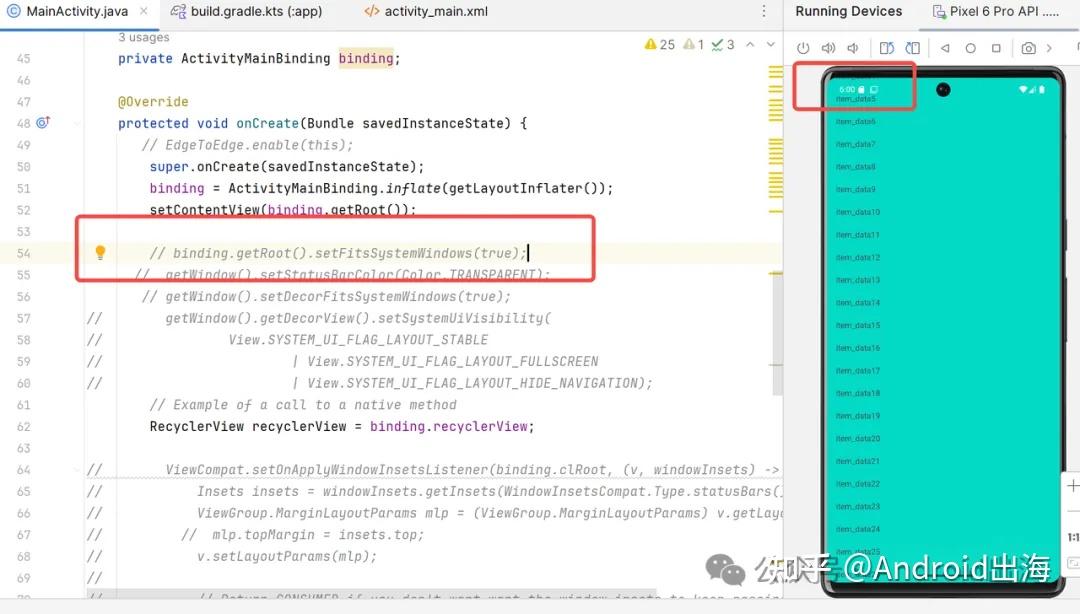This screenshot has height=614, width=1080.
Task: Switch to the activity_main.xml tab
Action: coord(425,12)
